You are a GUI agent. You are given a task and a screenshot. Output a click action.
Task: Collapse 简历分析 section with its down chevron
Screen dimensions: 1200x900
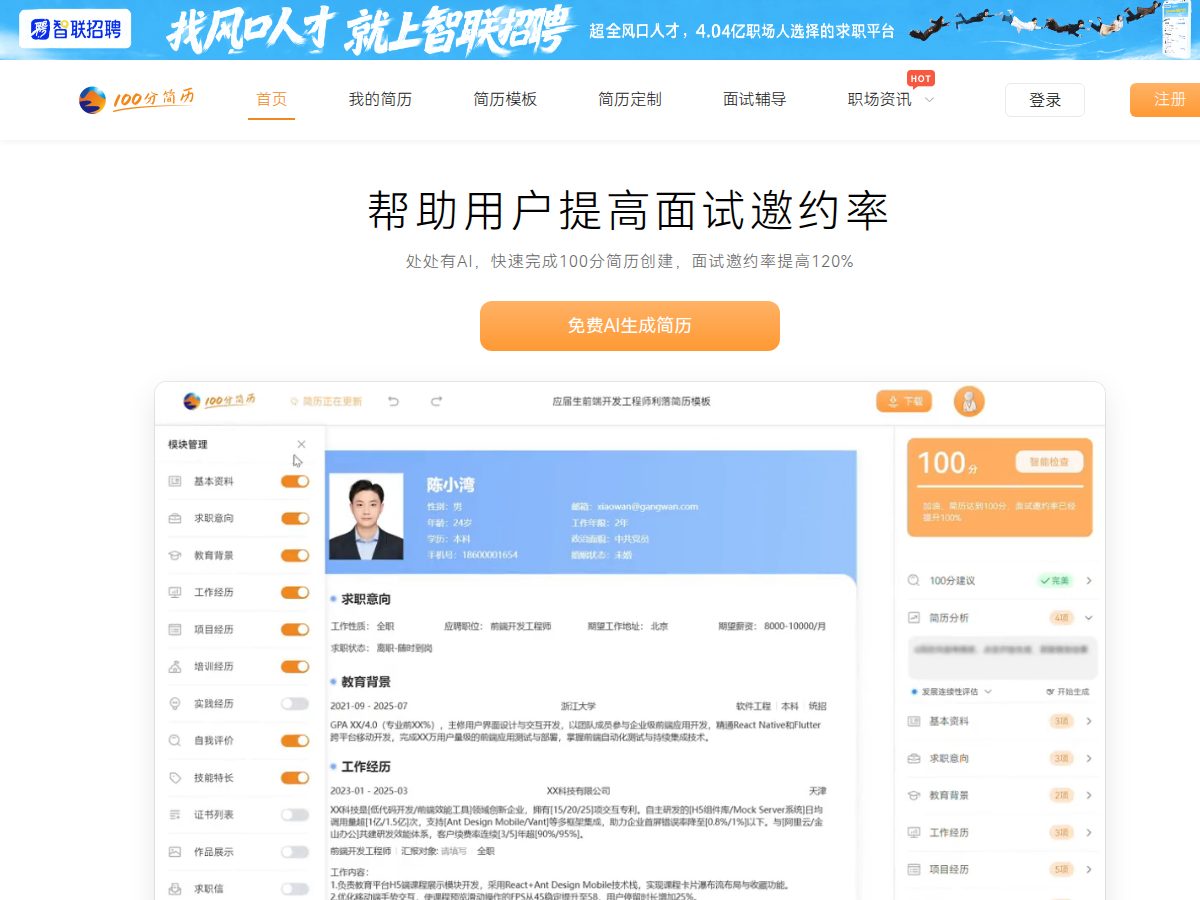1089,617
